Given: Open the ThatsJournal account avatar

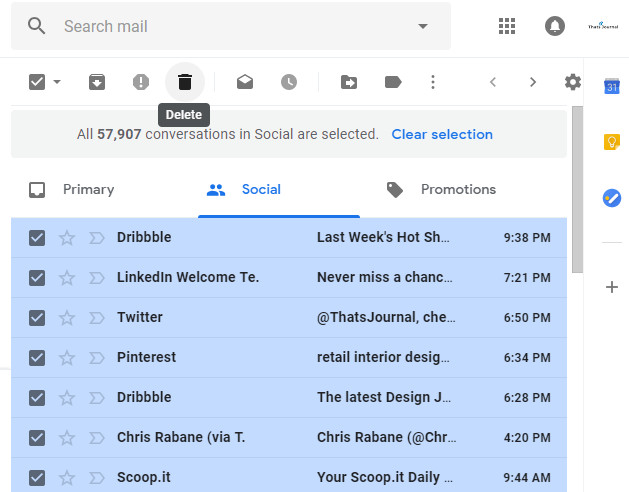Looking at the screenshot, I should coord(603,26).
